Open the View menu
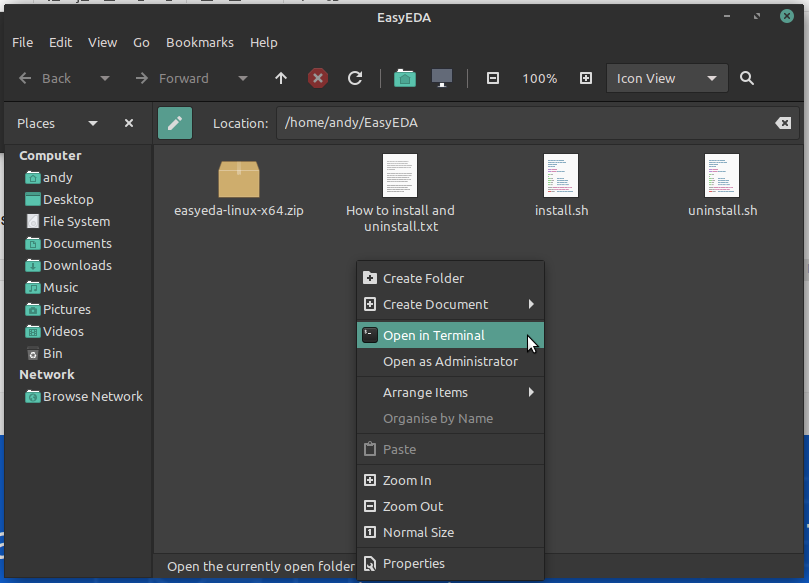Screen dimensions: 809x583 pos(102,42)
